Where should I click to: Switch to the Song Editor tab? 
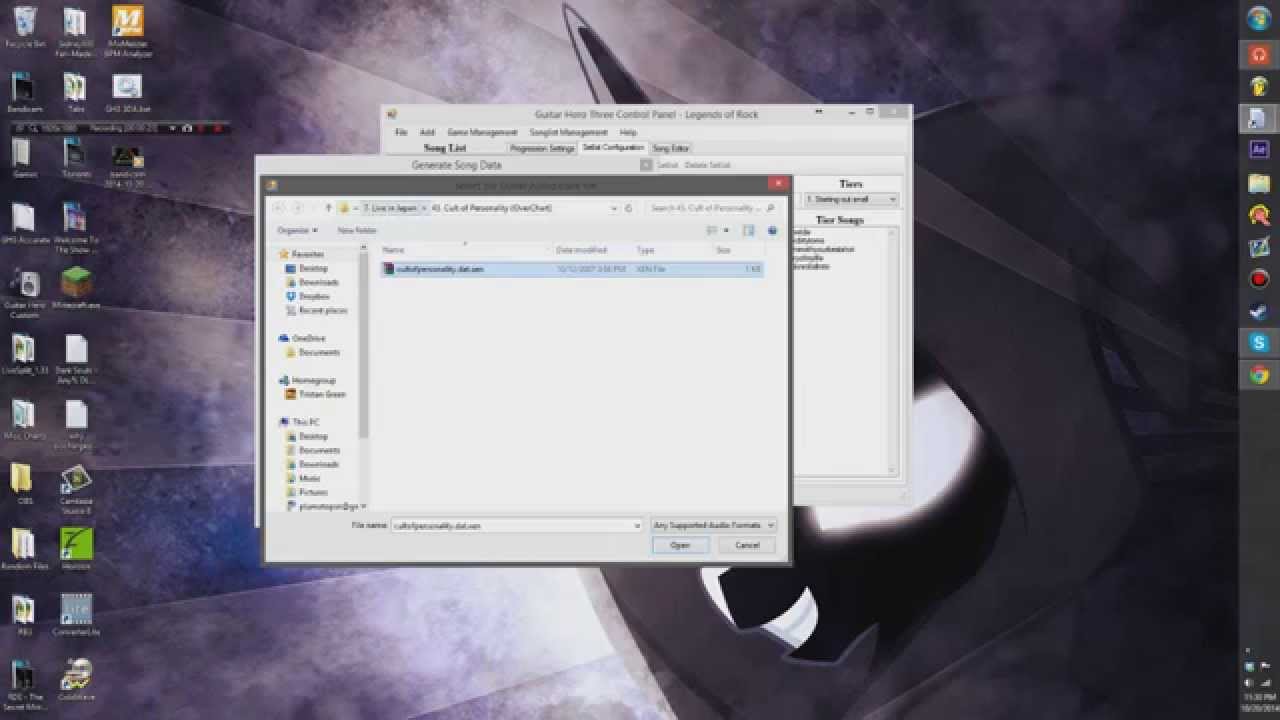671,148
